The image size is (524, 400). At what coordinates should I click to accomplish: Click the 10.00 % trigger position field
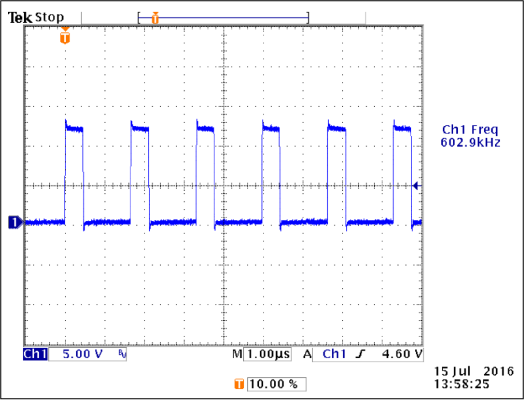click(x=276, y=384)
